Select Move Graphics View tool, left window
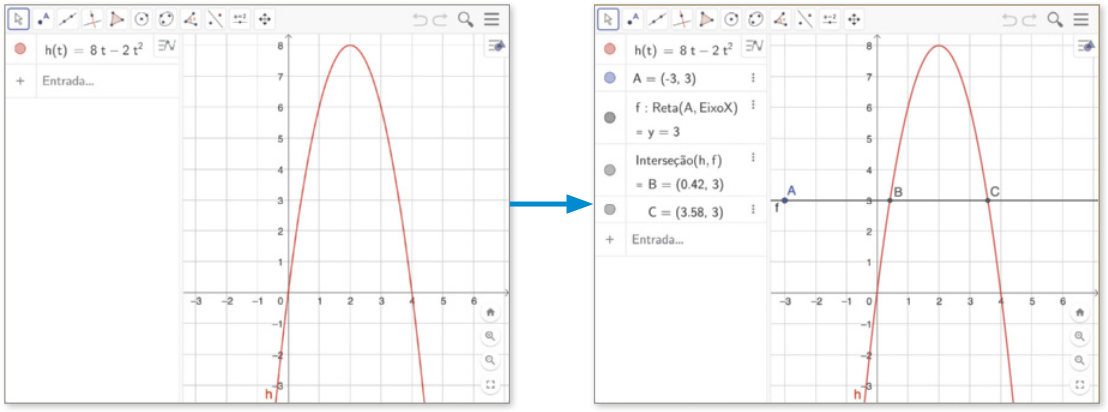The width and height of the screenshot is (1108, 412). [265, 20]
